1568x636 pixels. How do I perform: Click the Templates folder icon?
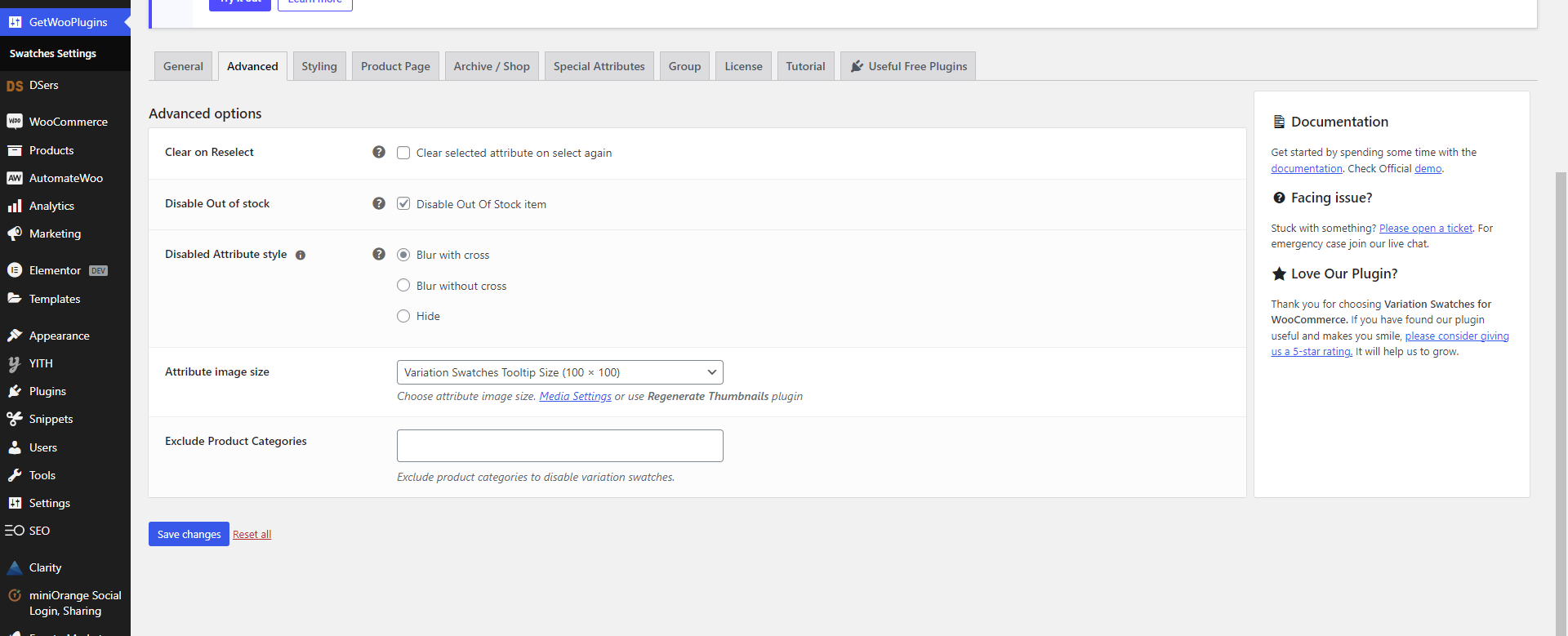point(15,299)
